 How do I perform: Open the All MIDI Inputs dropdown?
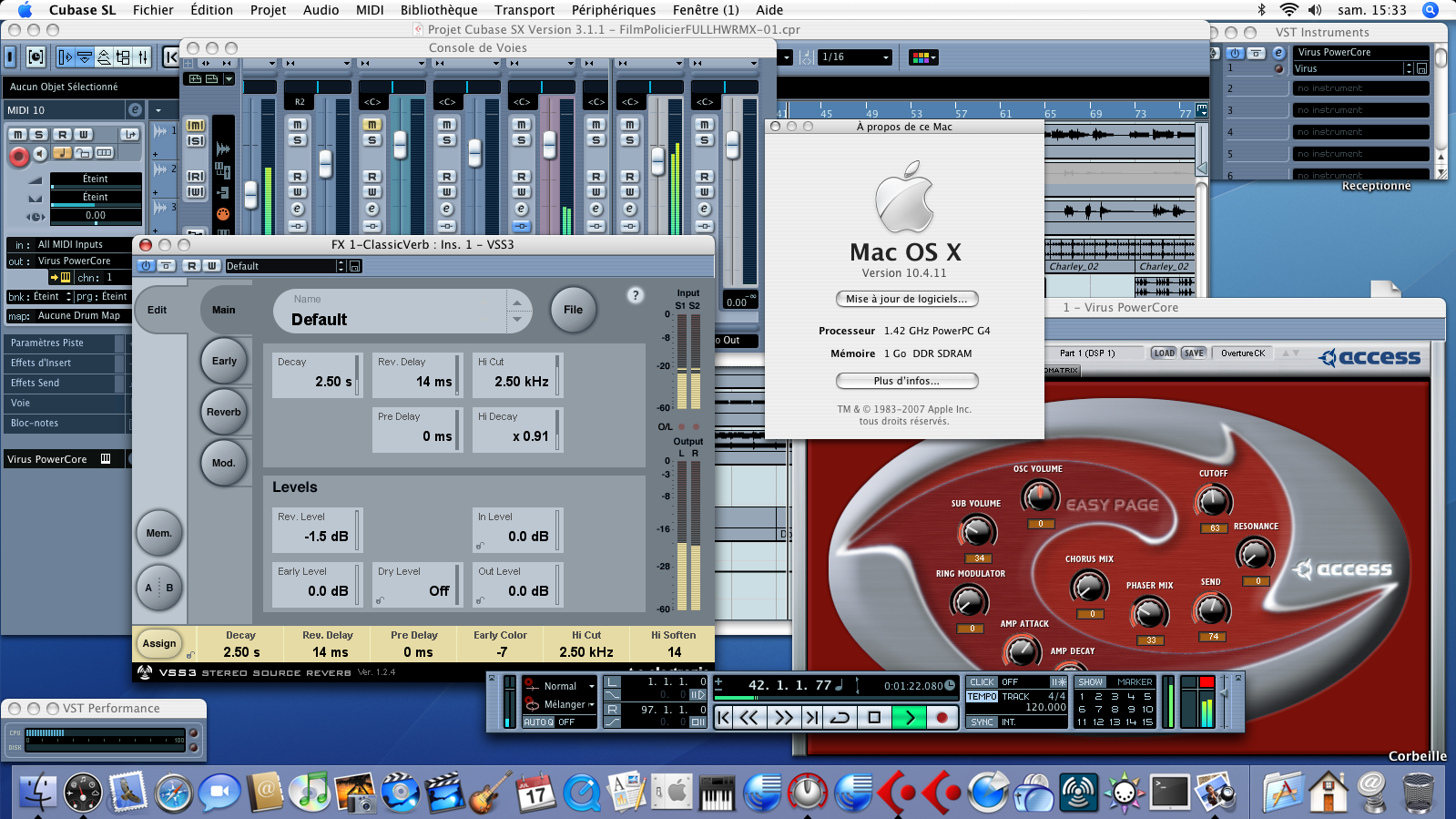click(82, 244)
